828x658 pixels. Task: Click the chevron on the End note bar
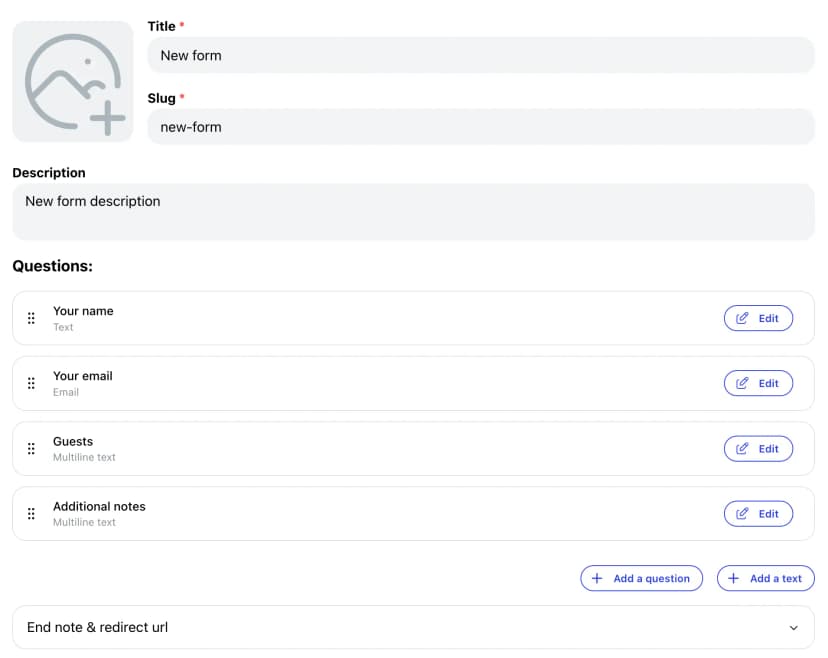click(794, 627)
